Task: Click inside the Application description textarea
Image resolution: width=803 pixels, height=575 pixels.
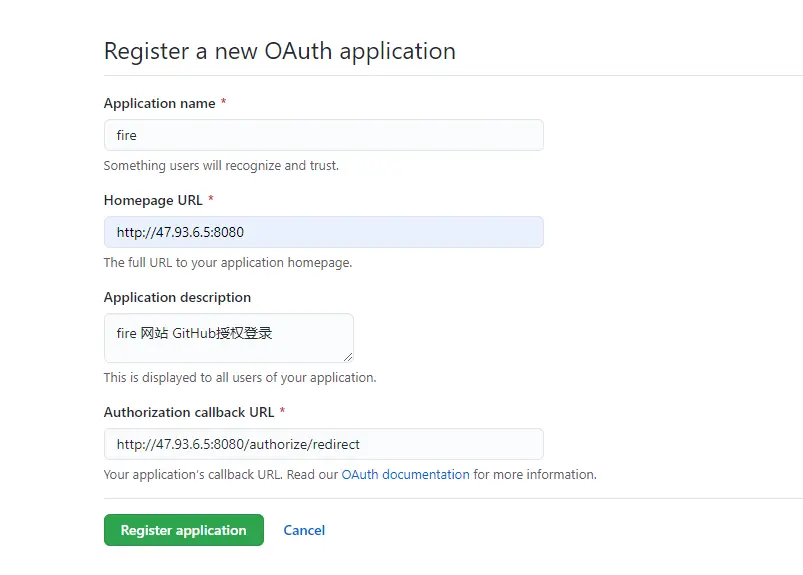Action: (228, 337)
